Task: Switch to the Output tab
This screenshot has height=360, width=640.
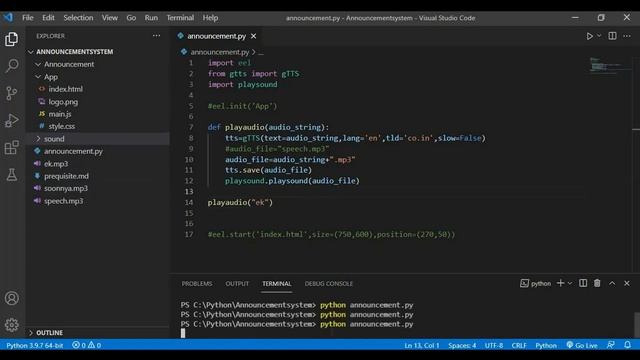Action: [237, 283]
